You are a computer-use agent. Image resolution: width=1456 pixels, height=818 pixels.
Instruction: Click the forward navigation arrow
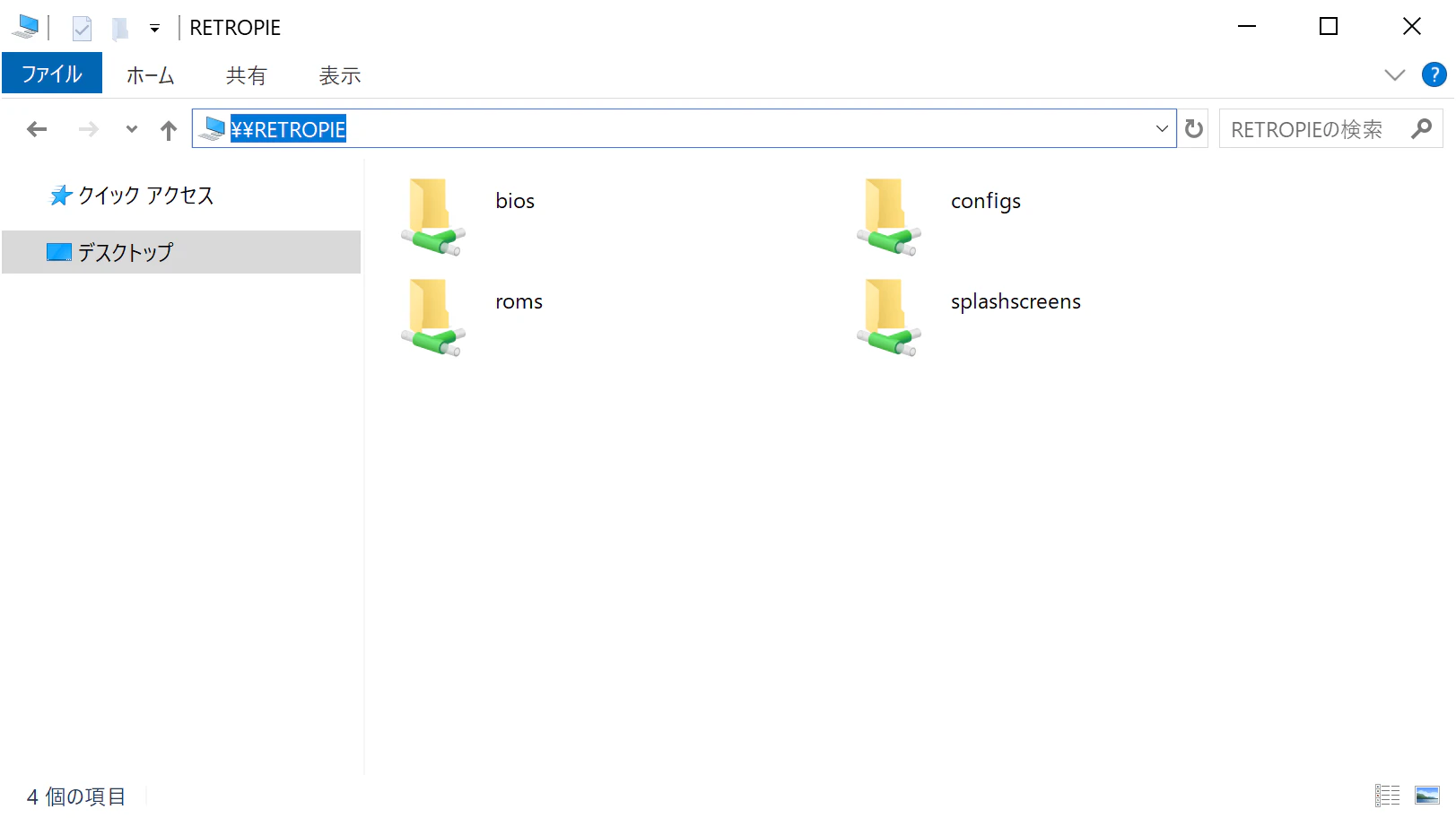pyautogui.click(x=89, y=129)
